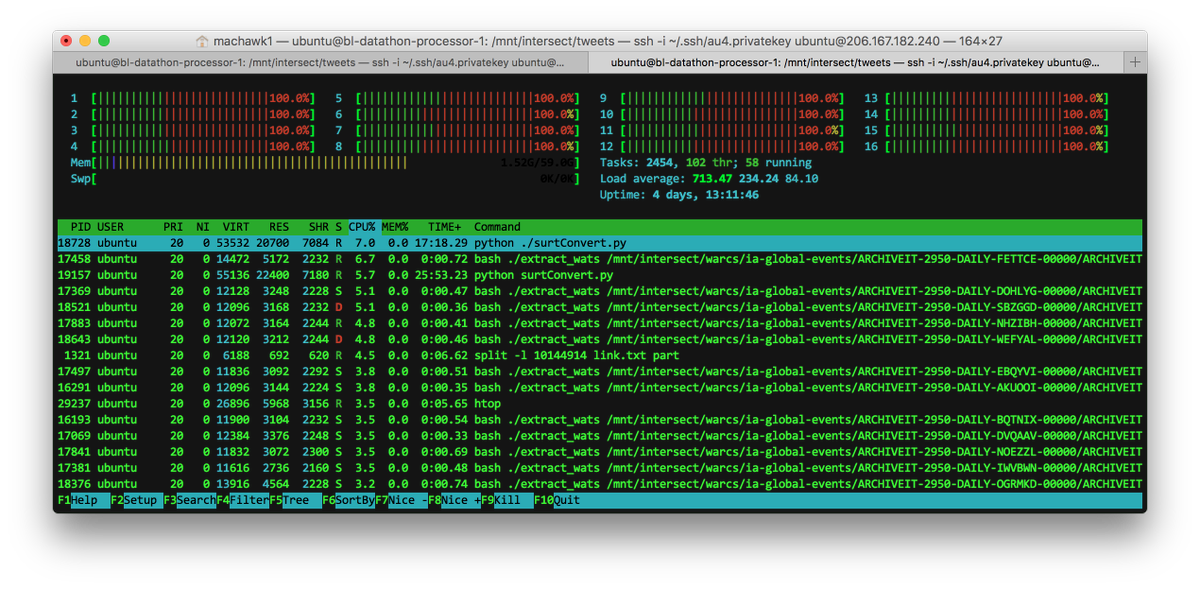Viewport: 1200px width, 589px height.
Task: Toggle MEM% column sorting
Action: 394,226
